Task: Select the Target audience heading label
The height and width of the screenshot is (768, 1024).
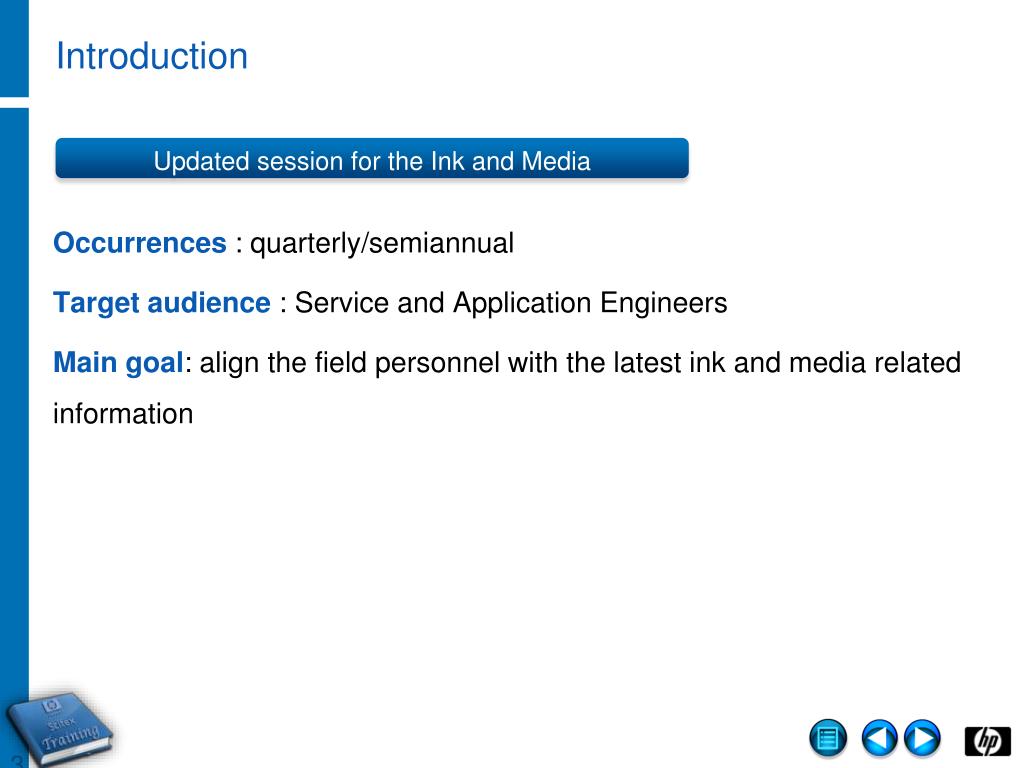Action: pos(162,303)
